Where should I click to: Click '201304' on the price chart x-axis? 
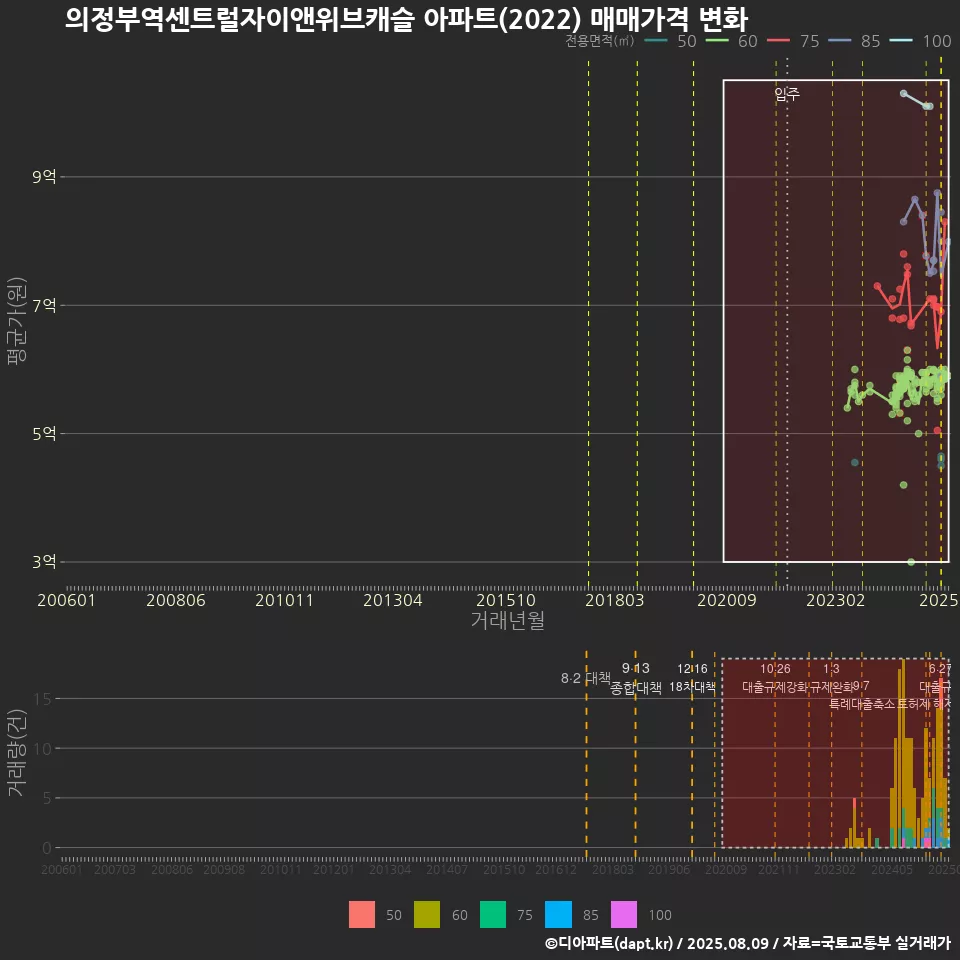[x=392, y=600]
